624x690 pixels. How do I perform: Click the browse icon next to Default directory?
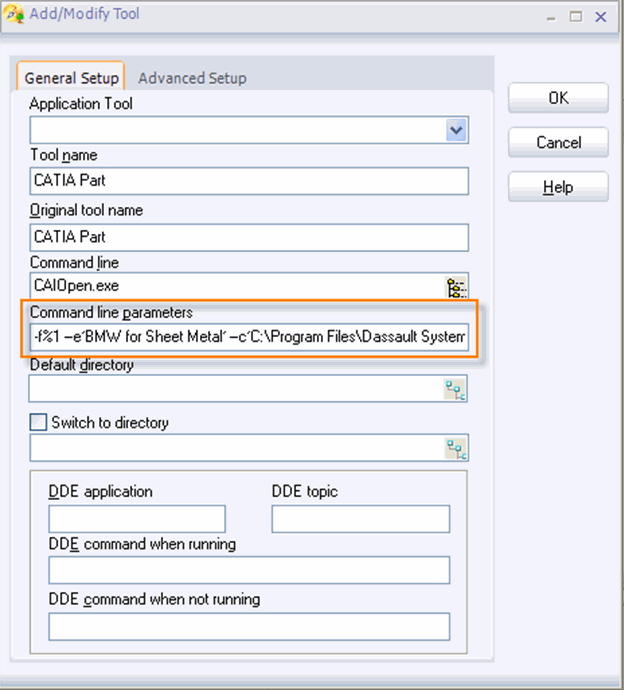pos(456,390)
